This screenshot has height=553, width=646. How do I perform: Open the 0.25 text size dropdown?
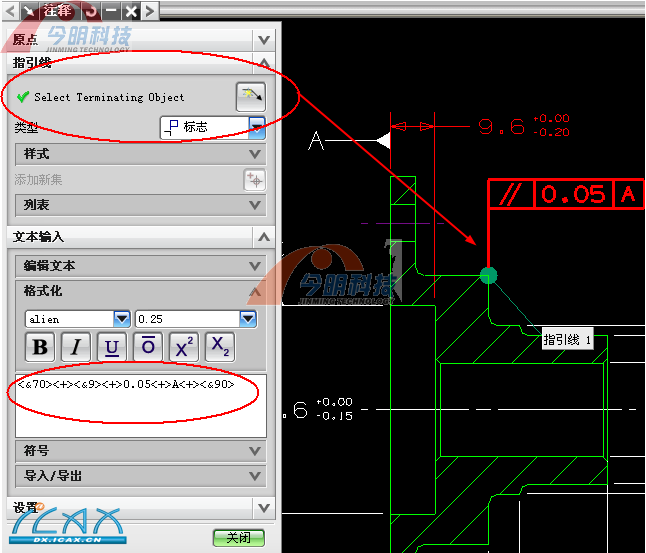tap(248, 319)
